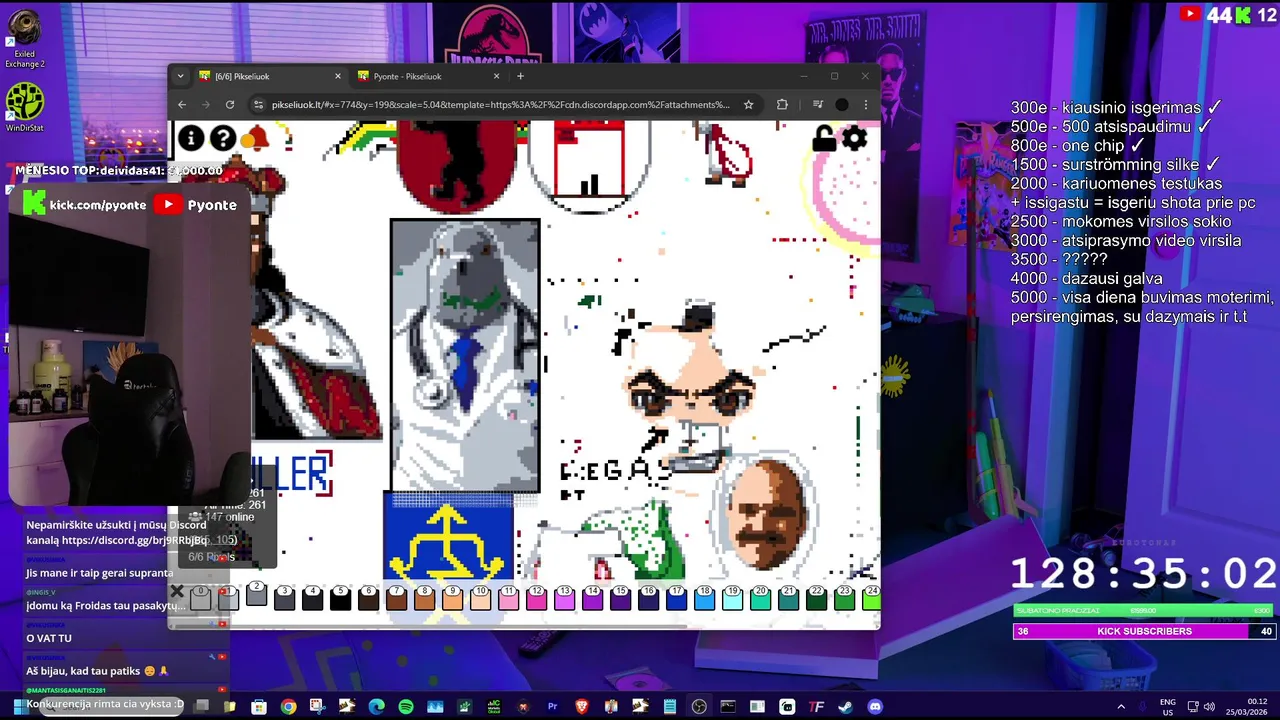The height and width of the screenshot is (720, 1280).
Task: Select purple swatch number 14
Action: 592,598
